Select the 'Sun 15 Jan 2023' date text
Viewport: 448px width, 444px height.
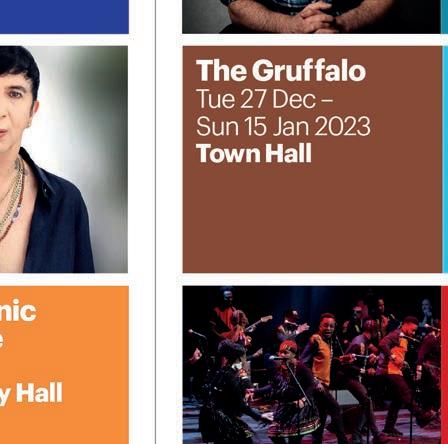click(x=283, y=126)
